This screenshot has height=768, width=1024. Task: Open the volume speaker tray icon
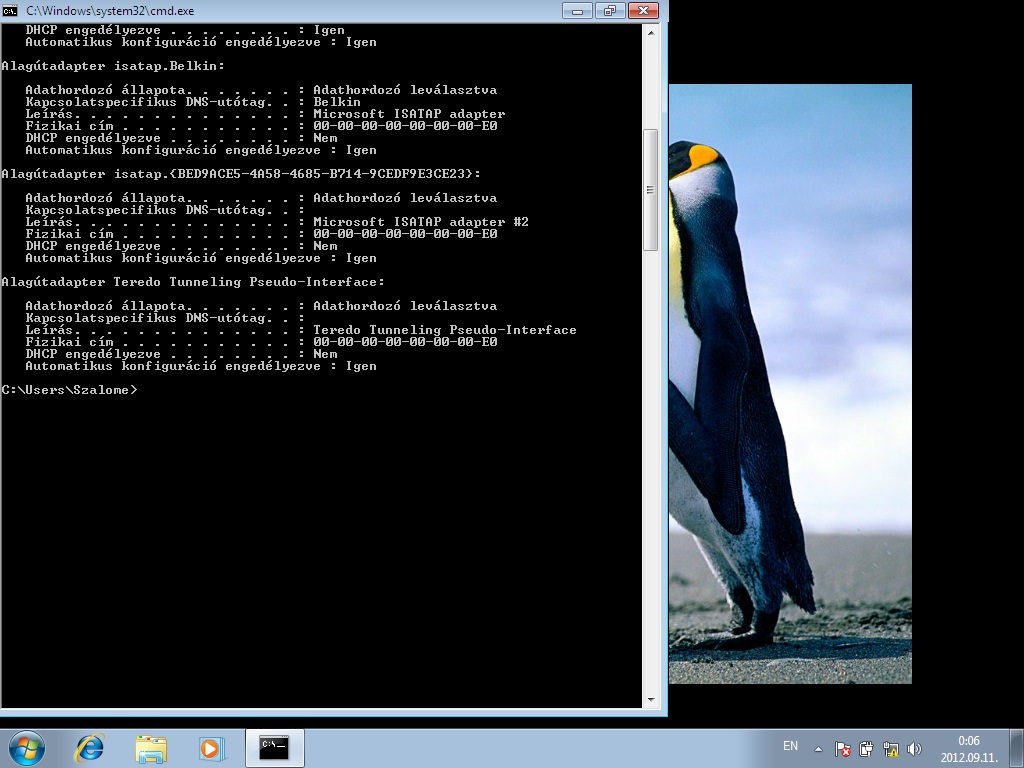coord(914,749)
